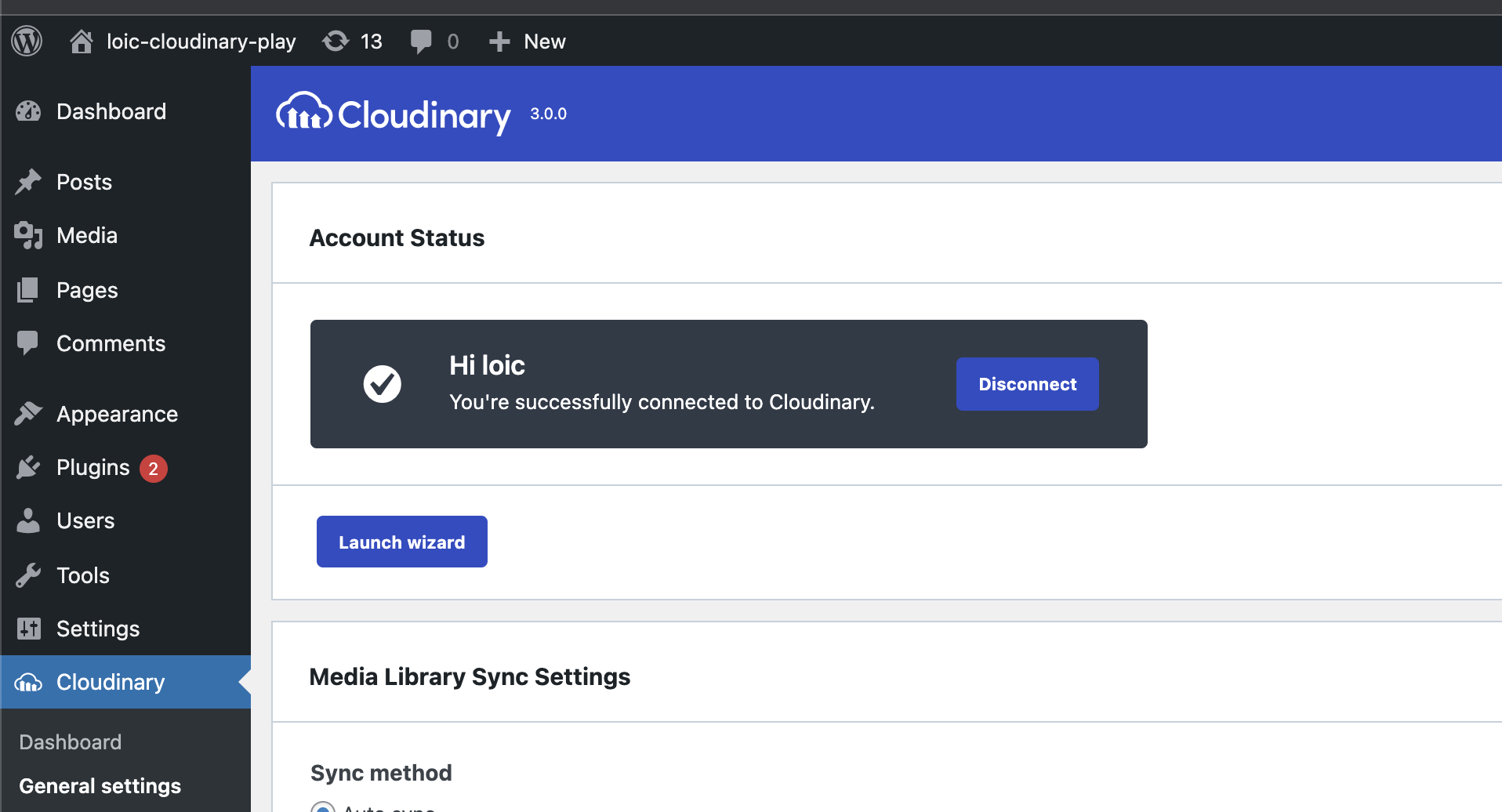Click the Media icon in sidebar
The image size is (1502, 812).
(28, 235)
